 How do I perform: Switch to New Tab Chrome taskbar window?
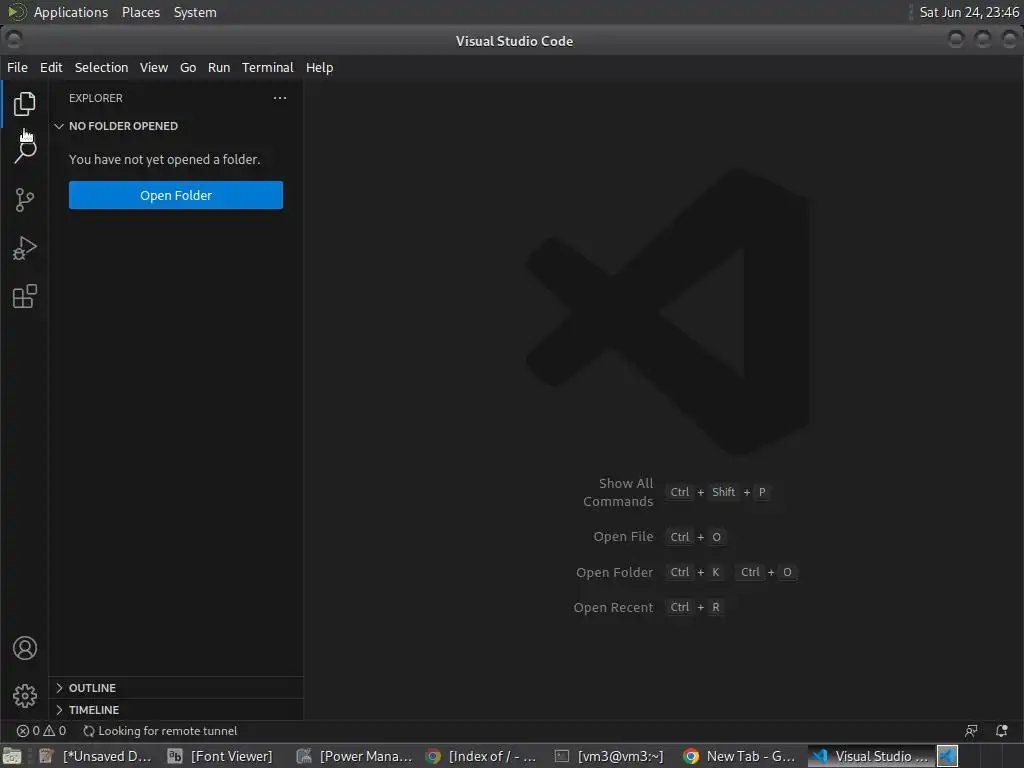pyautogui.click(x=739, y=756)
